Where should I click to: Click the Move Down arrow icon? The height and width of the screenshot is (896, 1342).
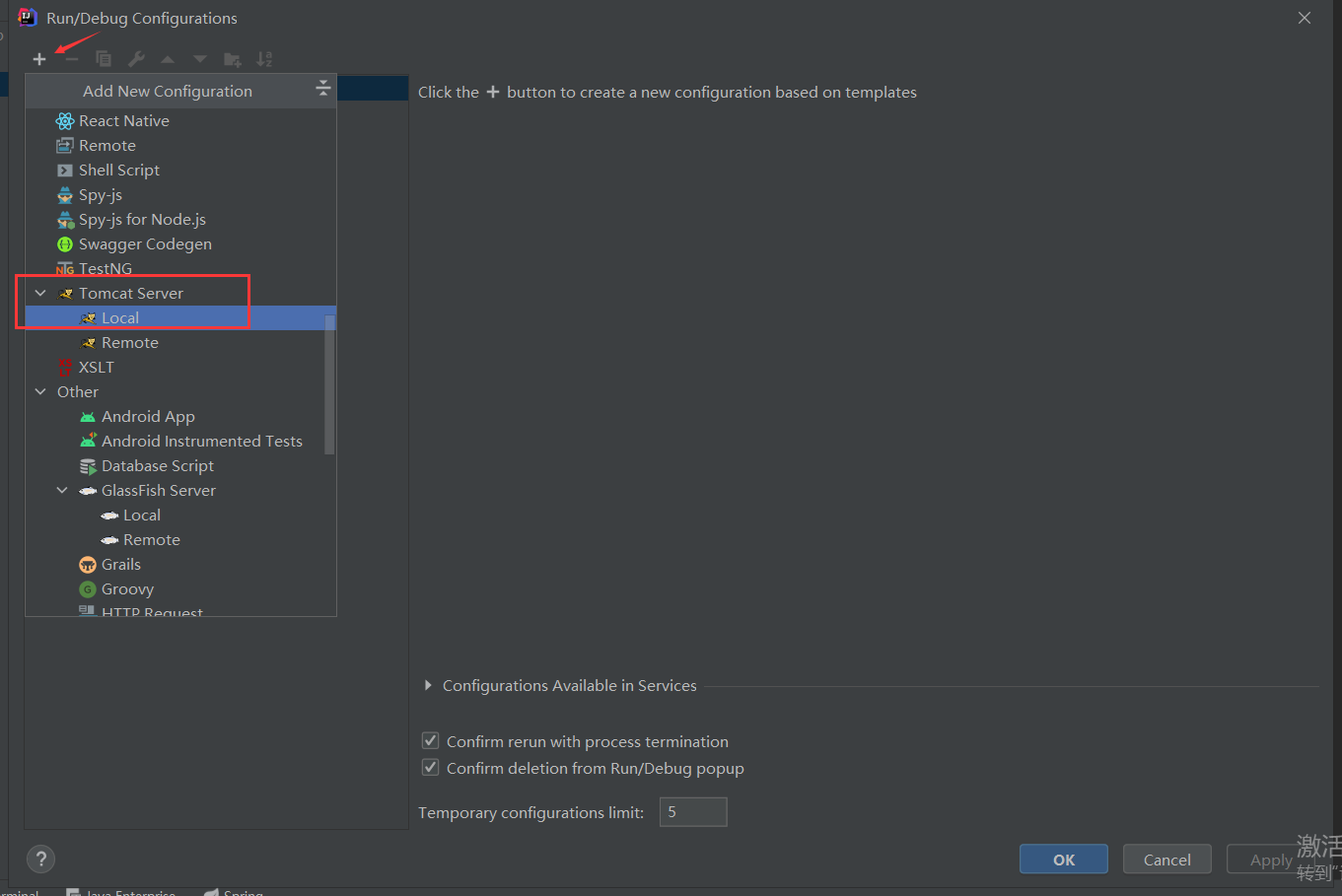coord(200,59)
